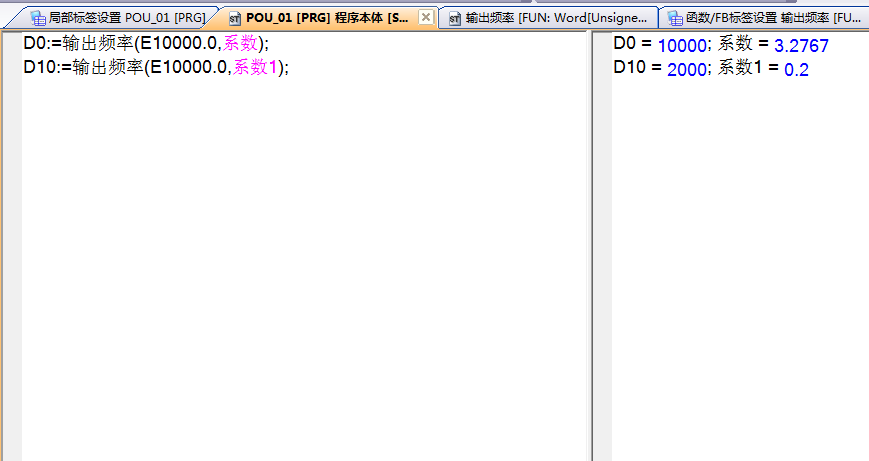This screenshot has height=461, width=869.
Task: Click the ST icon on POU_01 程序本体 tab
Action: [235, 18]
